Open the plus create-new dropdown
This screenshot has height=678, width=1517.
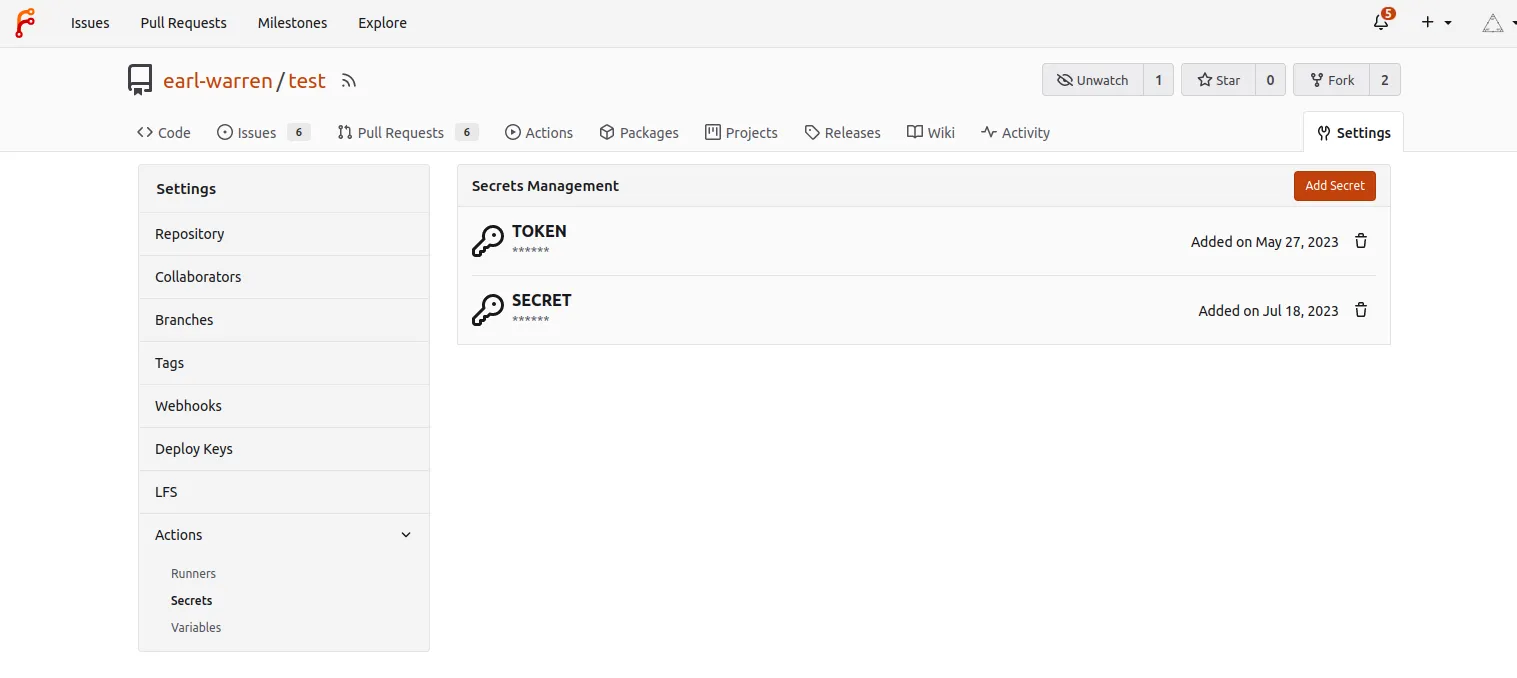tap(1436, 23)
